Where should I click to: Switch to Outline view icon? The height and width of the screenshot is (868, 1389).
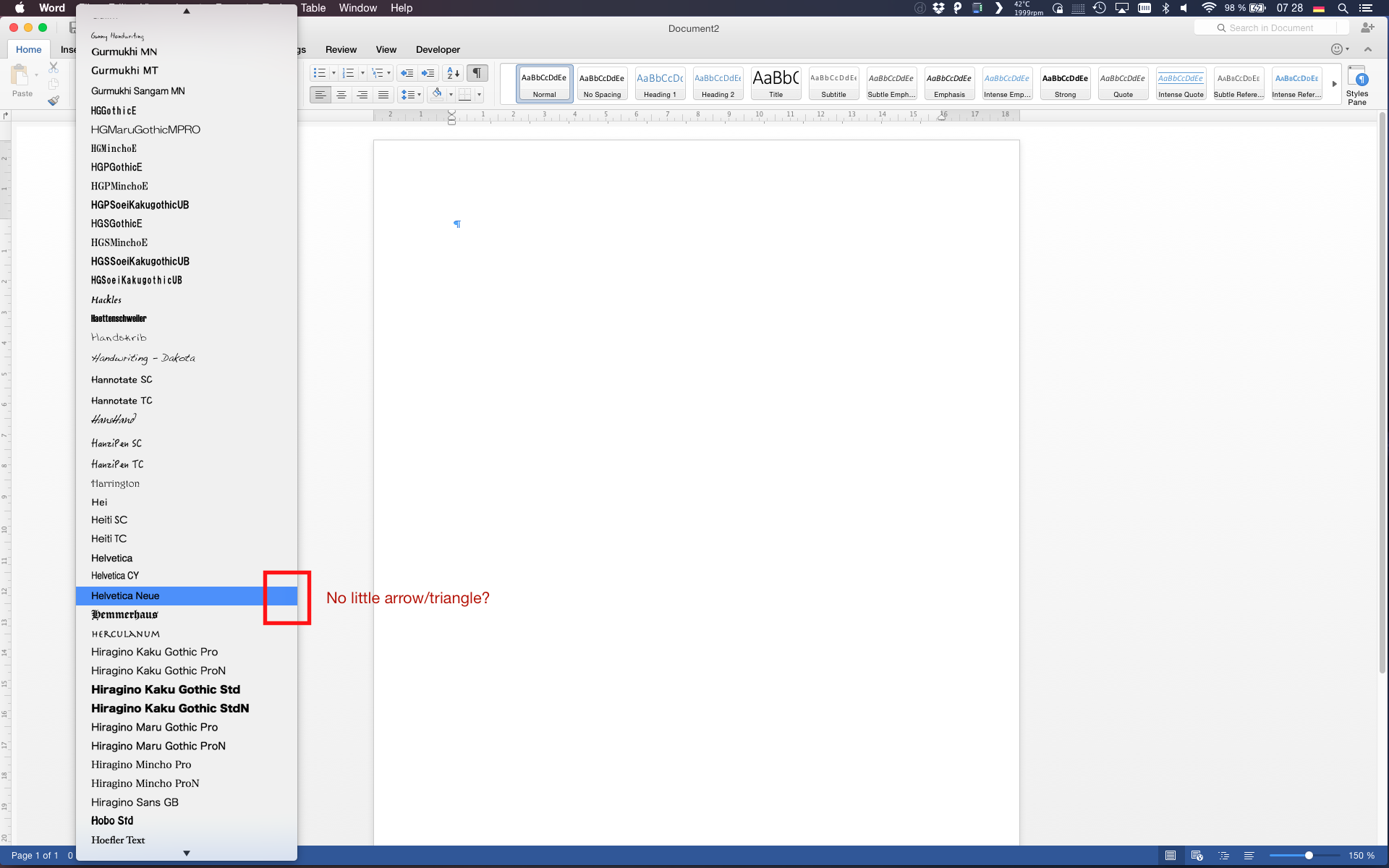coord(1223,856)
